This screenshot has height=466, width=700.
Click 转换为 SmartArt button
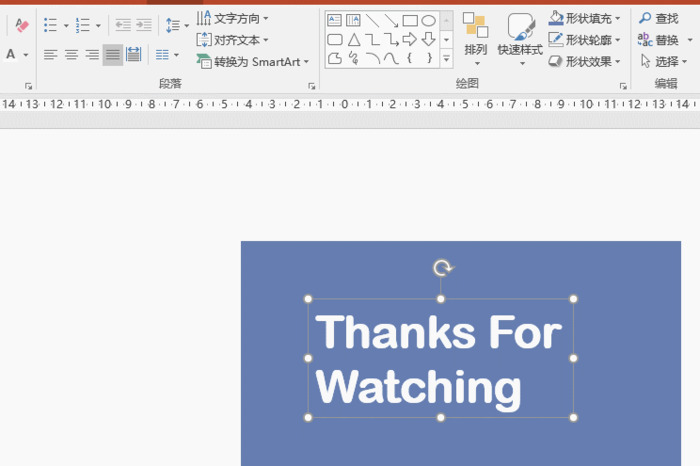tap(253, 61)
